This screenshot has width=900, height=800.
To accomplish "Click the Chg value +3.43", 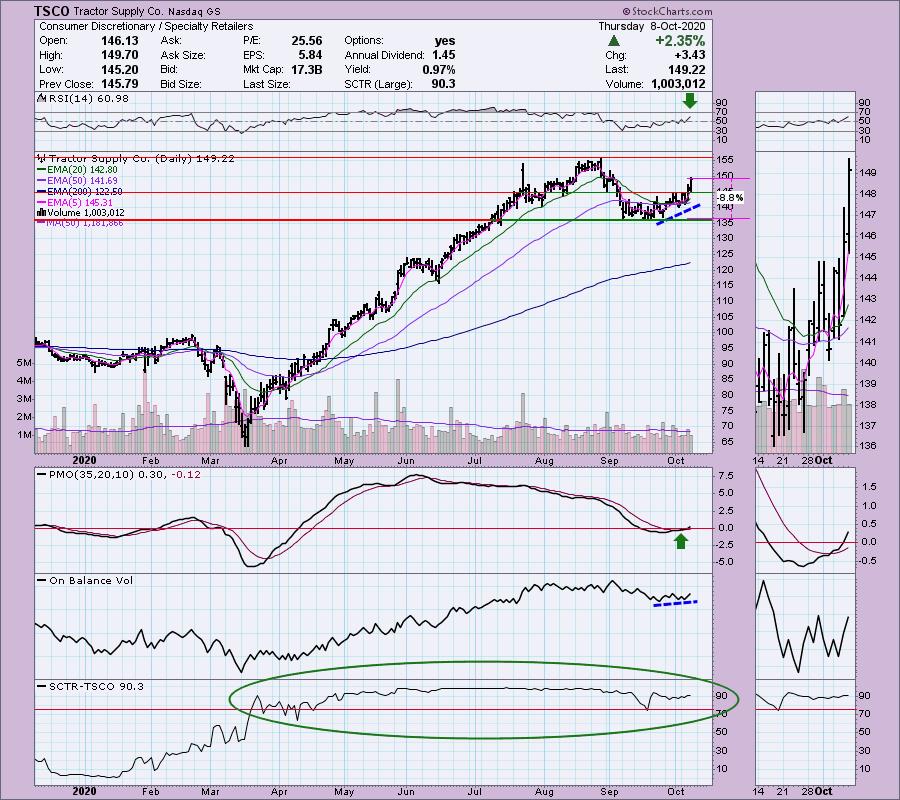I will coord(689,55).
